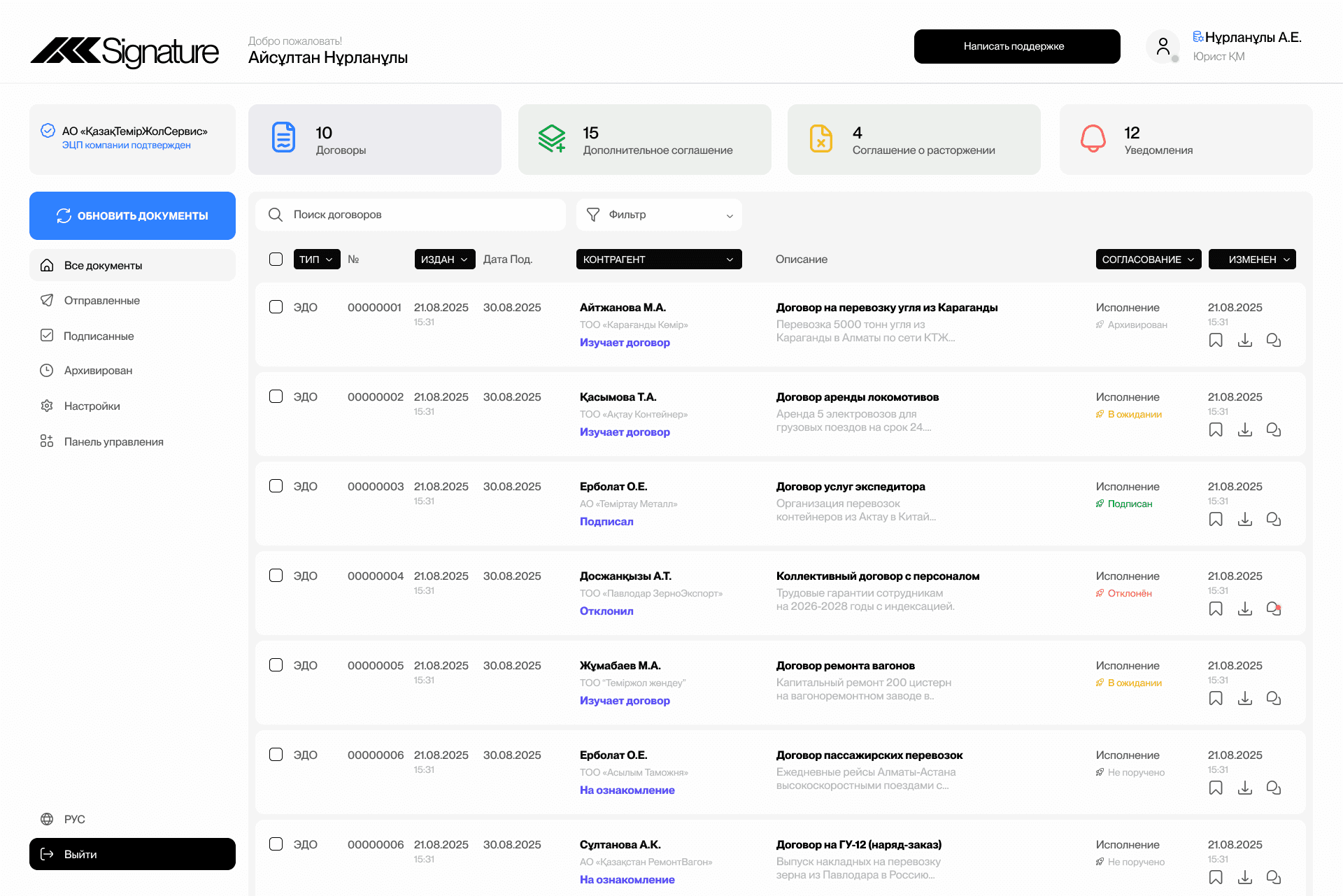Open the Дополнительное соглашение stack icon
This screenshot has width=1343, height=896.
click(x=552, y=138)
